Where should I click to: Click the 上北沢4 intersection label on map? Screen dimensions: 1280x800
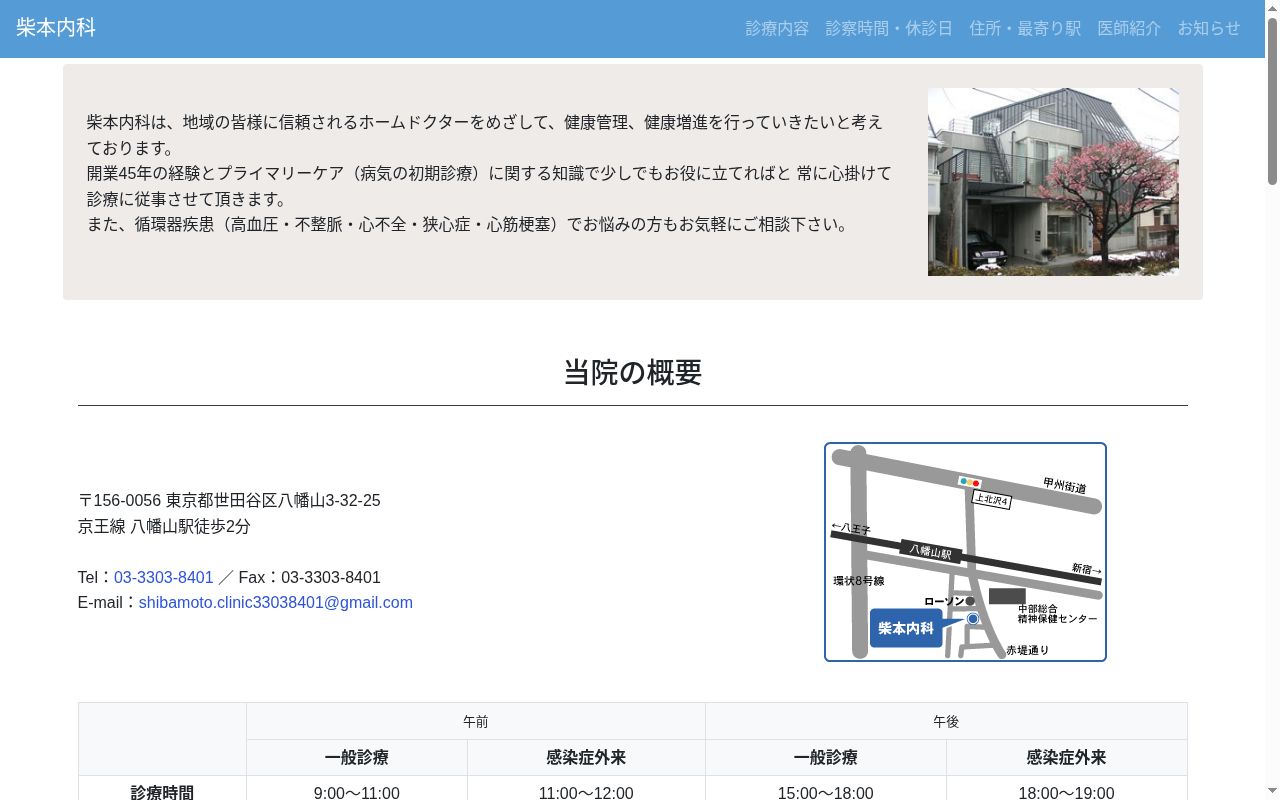coord(992,500)
